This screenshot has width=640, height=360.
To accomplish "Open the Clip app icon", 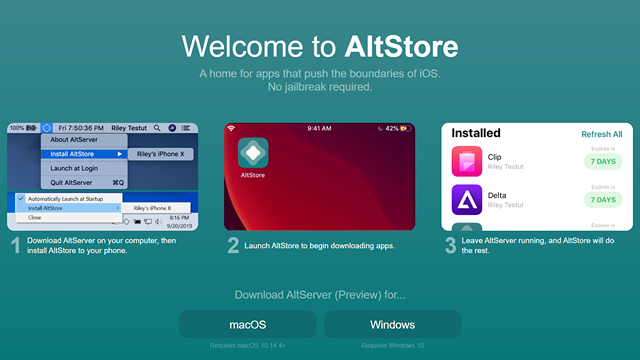I will (x=467, y=161).
